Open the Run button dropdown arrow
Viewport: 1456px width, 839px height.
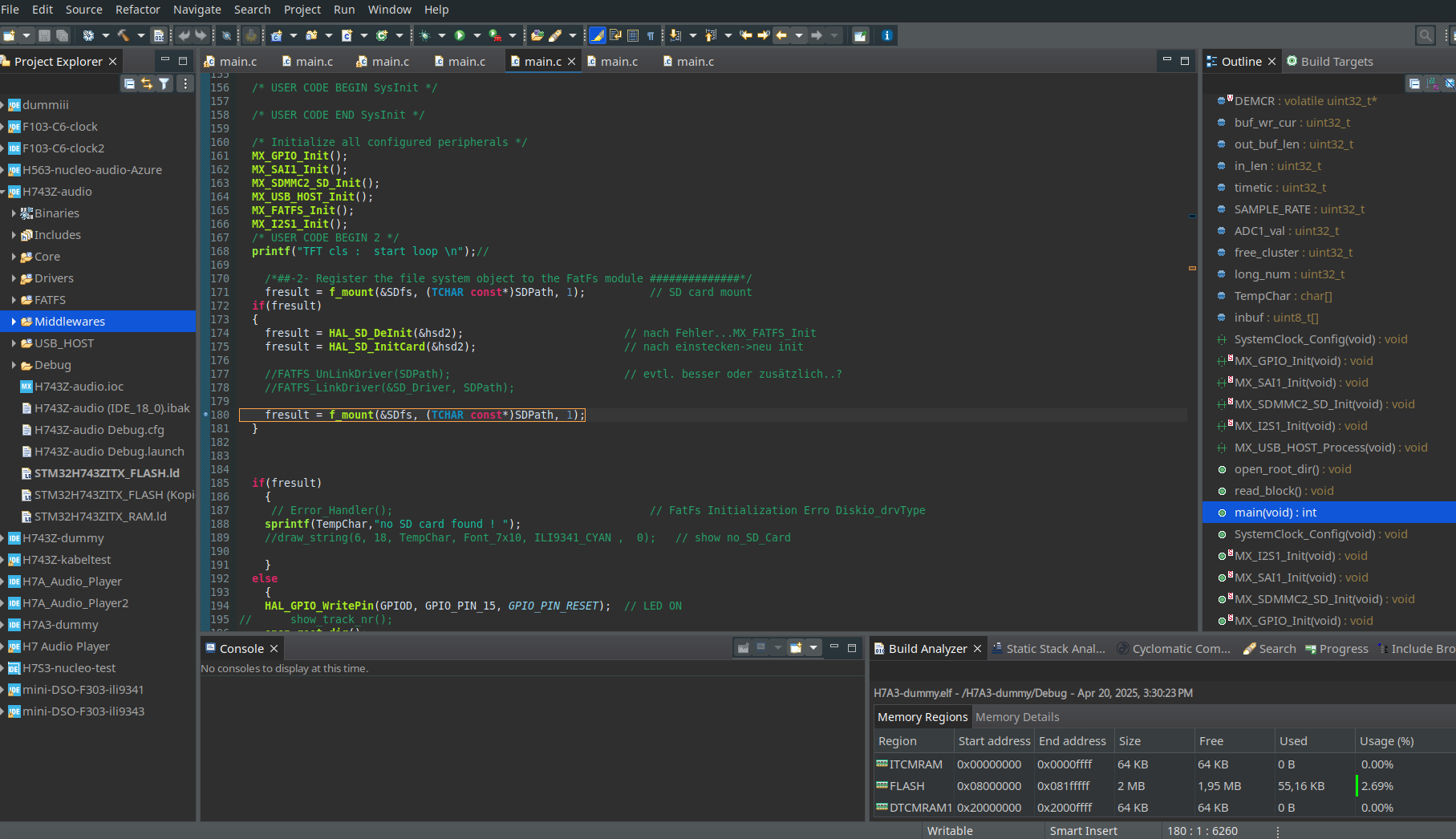click(x=476, y=35)
